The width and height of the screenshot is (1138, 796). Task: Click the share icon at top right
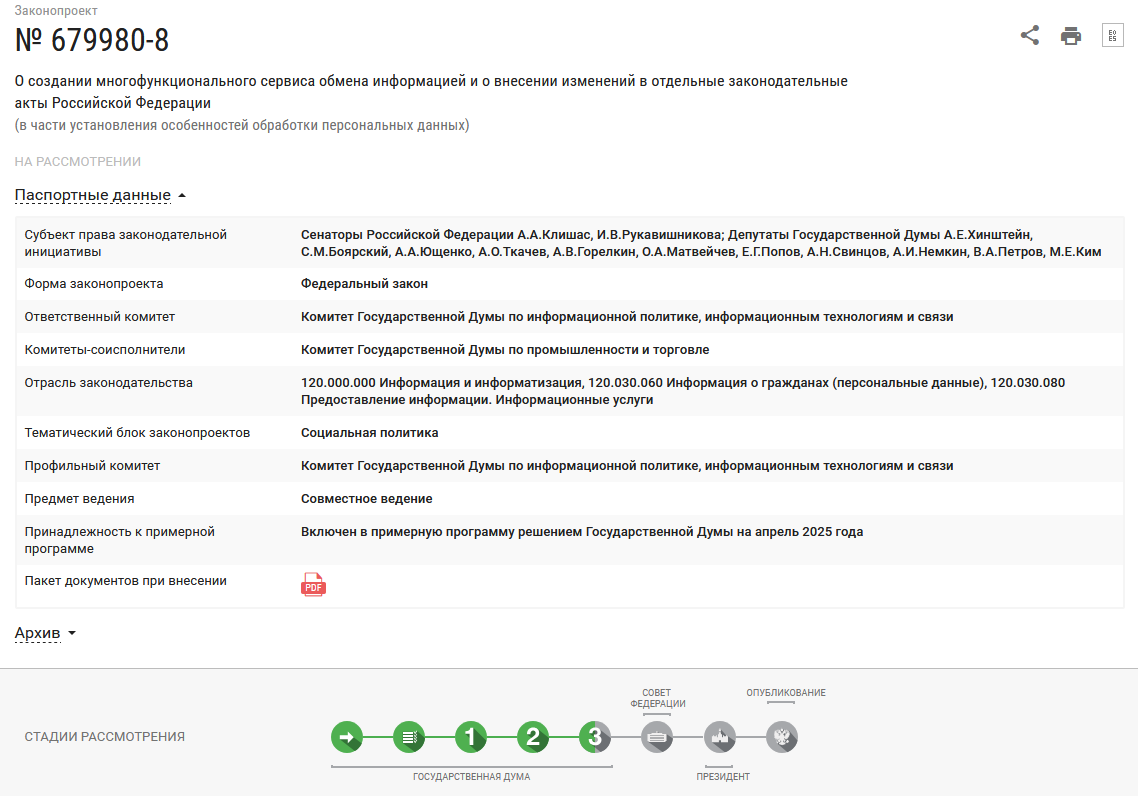(1029, 35)
